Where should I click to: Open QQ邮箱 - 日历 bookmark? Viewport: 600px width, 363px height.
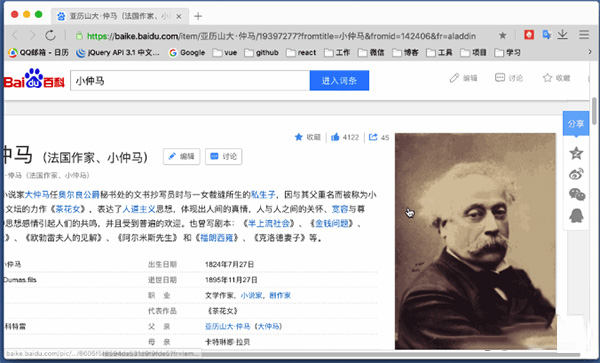tap(39, 53)
